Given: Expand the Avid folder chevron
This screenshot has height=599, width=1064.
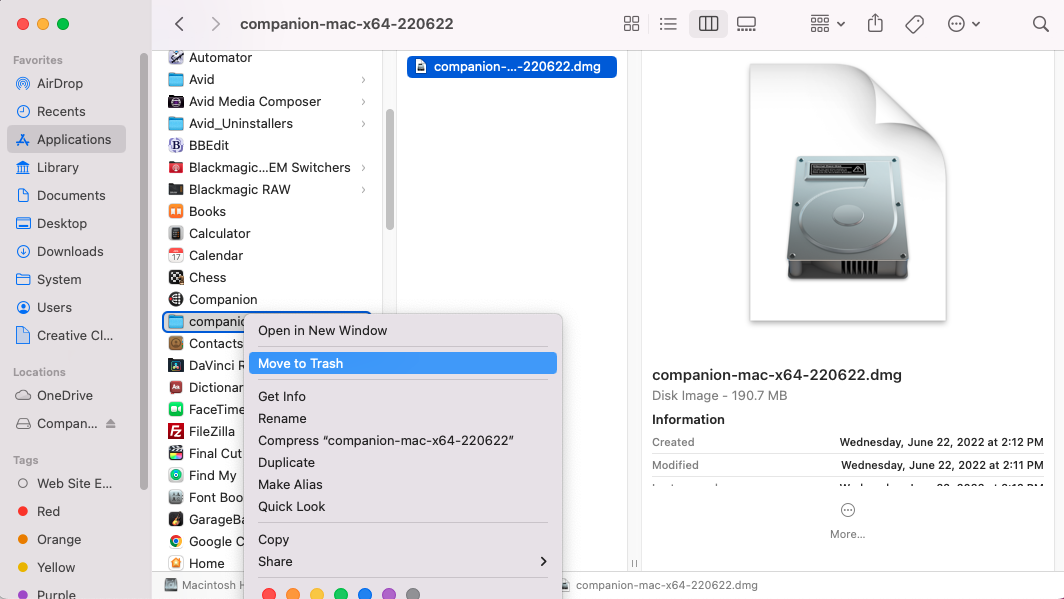Looking at the screenshot, I should pyautogui.click(x=362, y=79).
